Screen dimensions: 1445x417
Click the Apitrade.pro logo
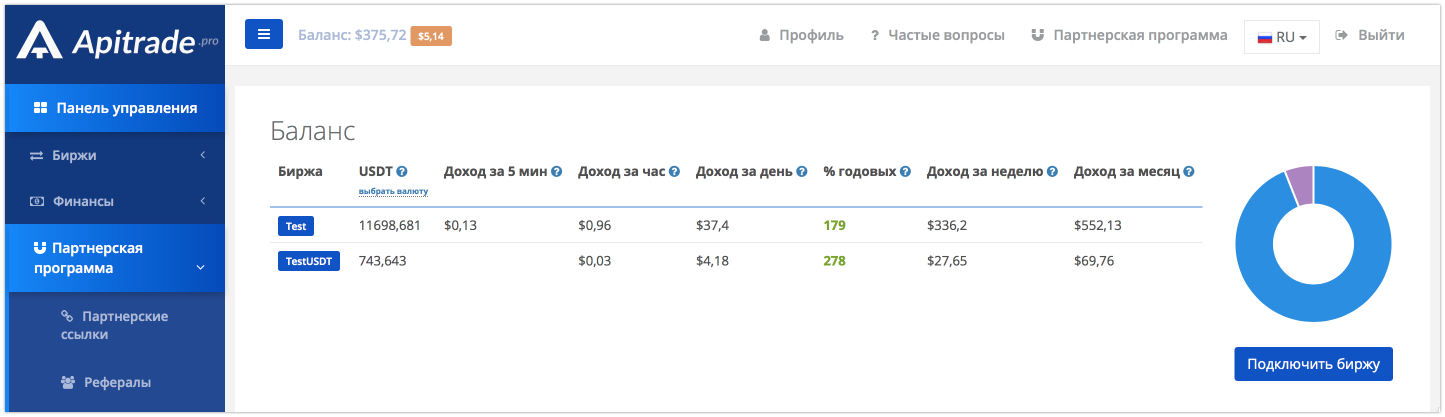[117, 40]
